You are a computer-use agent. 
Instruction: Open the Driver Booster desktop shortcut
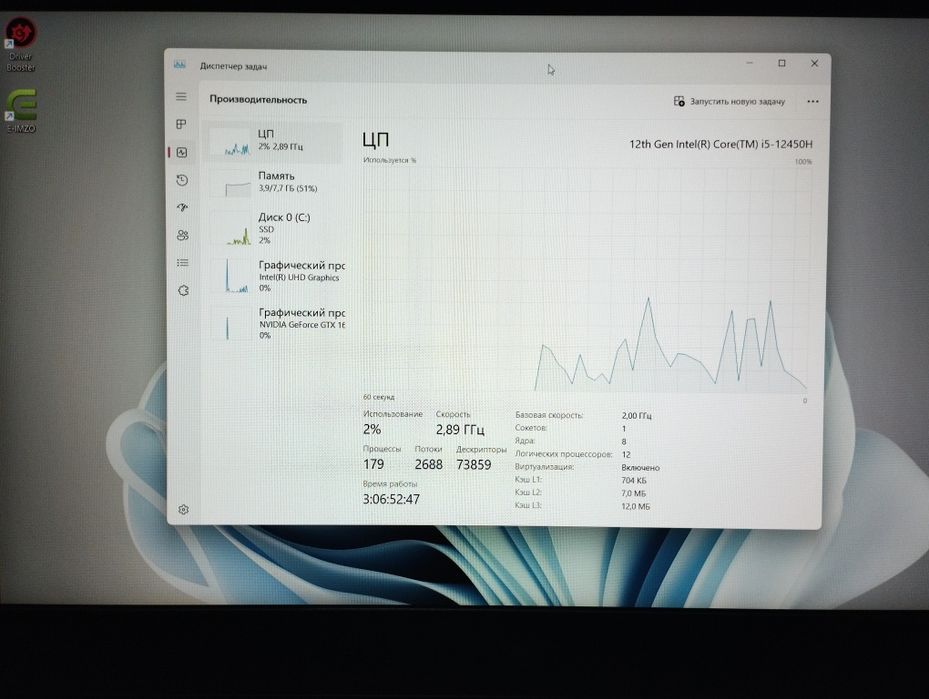21,46
